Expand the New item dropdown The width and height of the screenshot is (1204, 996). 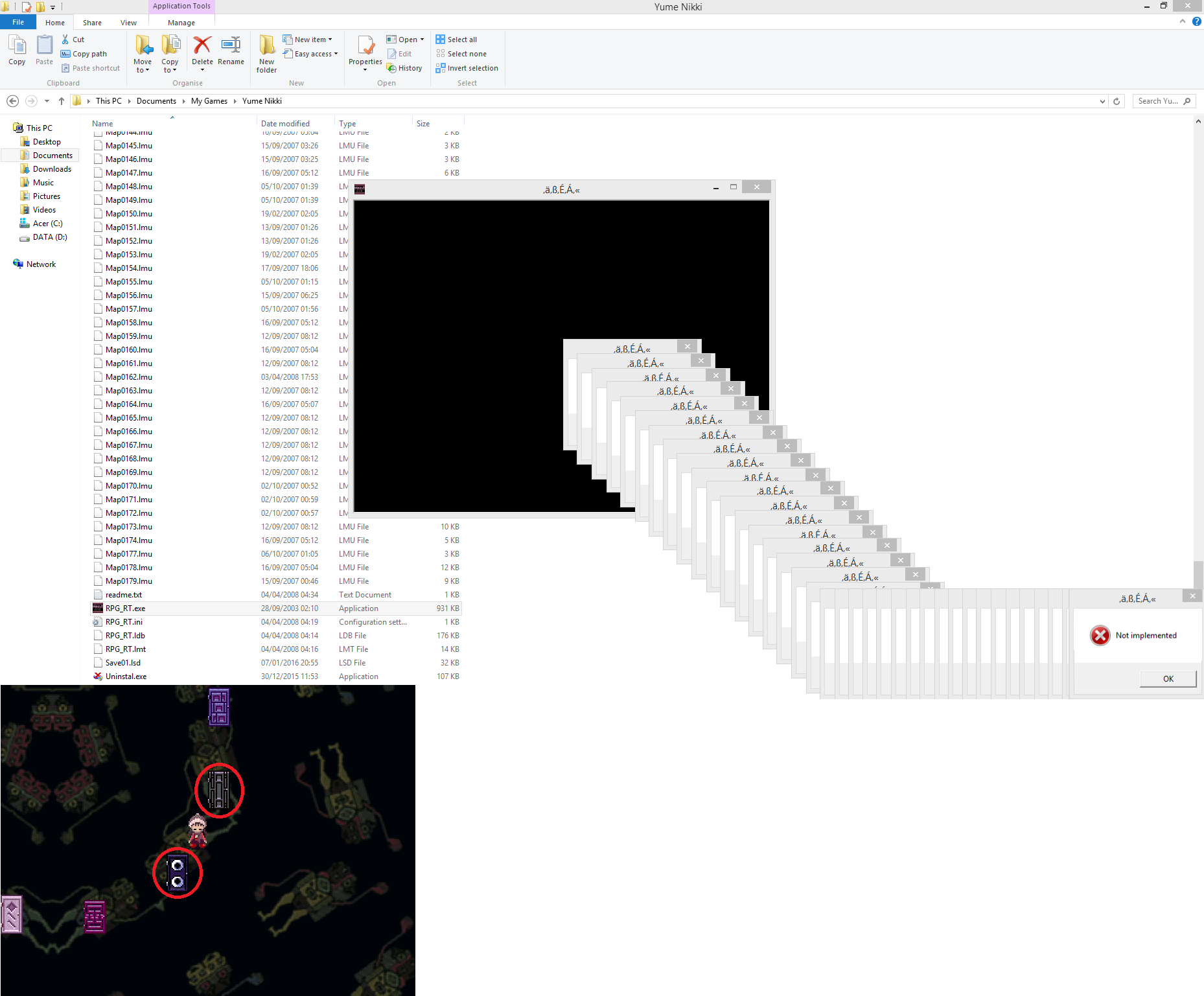coord(330,40)
